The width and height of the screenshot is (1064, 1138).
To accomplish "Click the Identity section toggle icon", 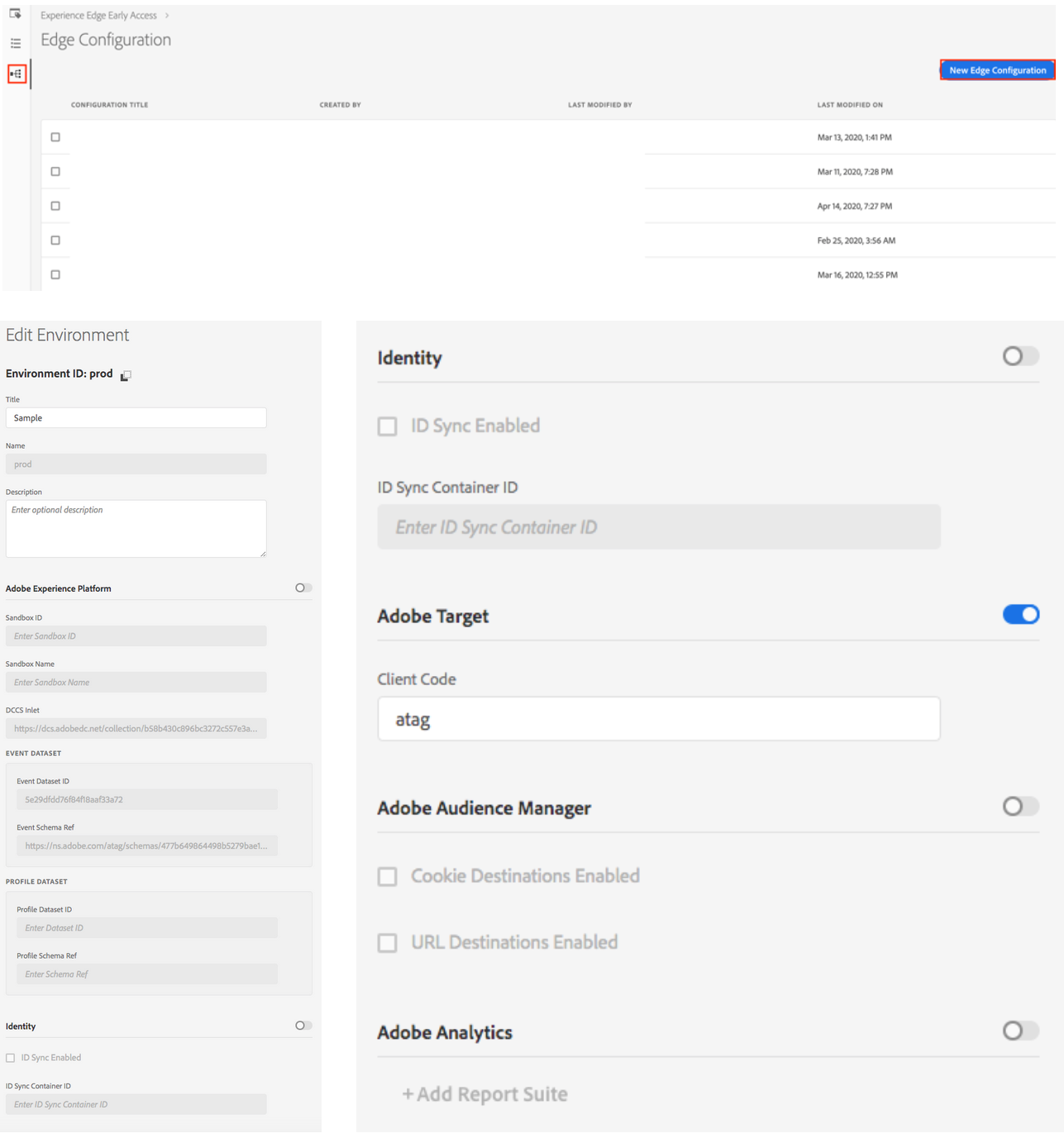I will click(x=1020, y=356).
